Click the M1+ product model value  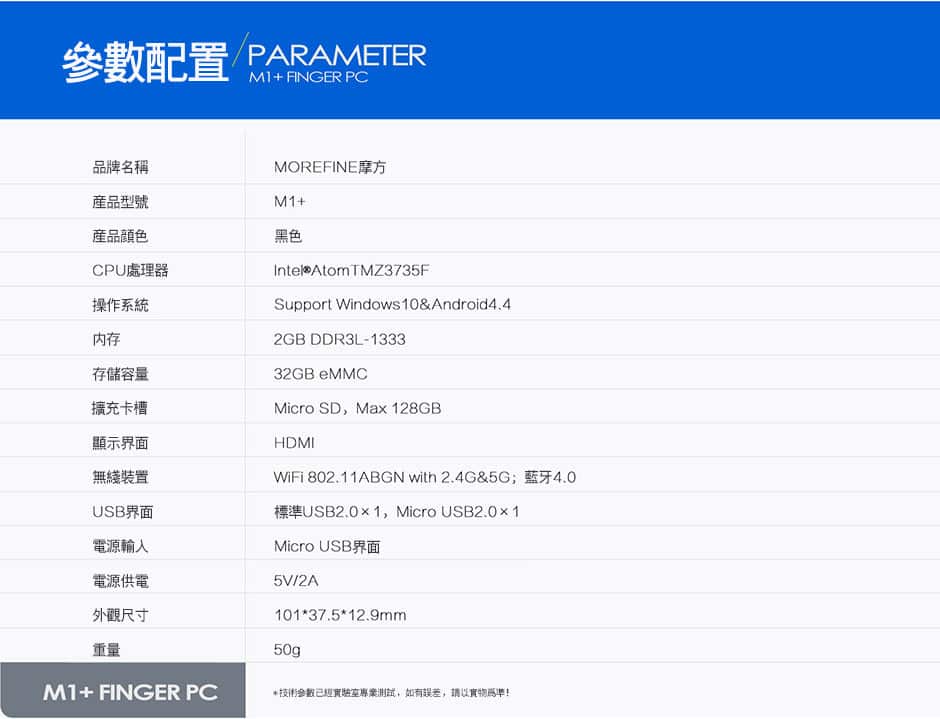point(290,201)
